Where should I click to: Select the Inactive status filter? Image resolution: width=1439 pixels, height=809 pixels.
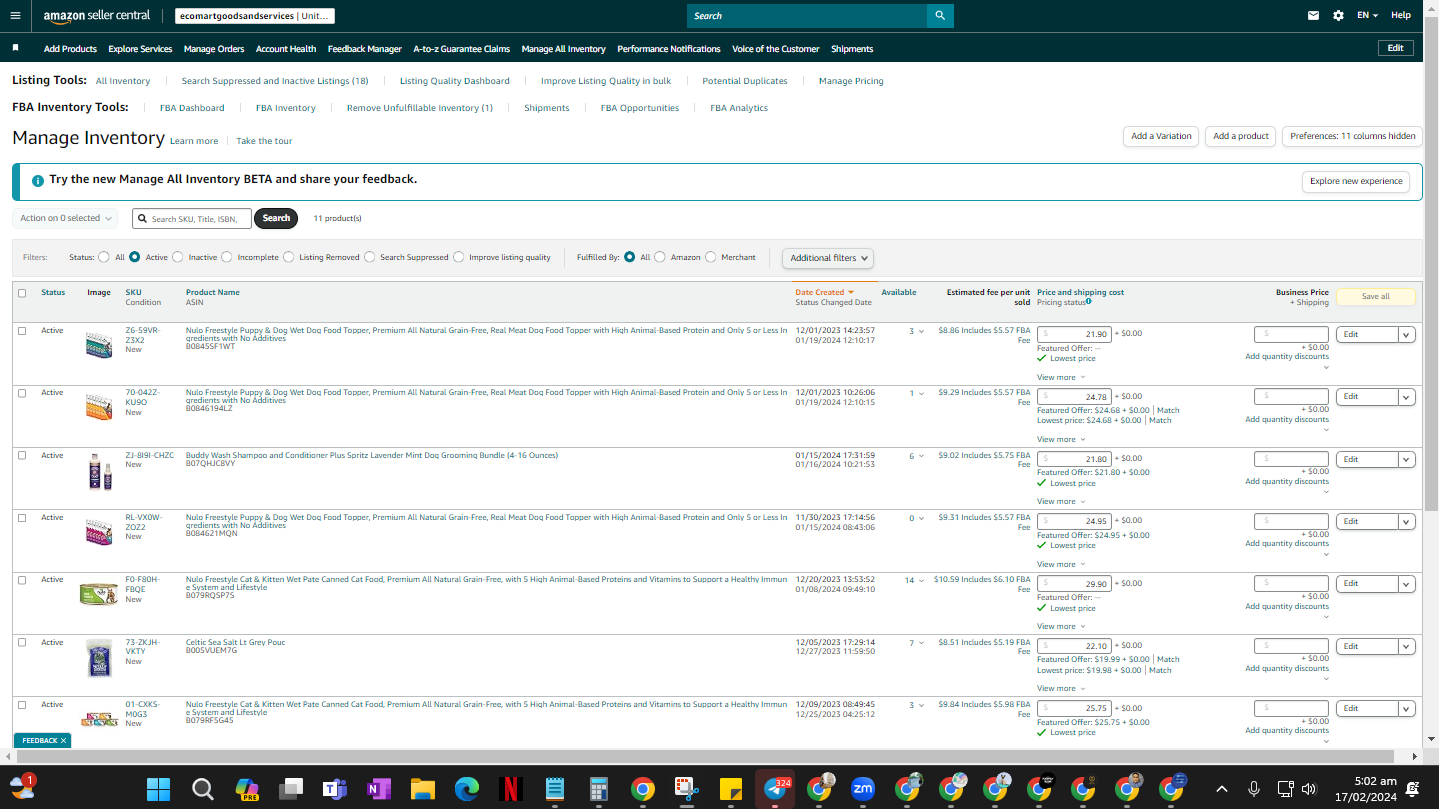click(178, 257)
